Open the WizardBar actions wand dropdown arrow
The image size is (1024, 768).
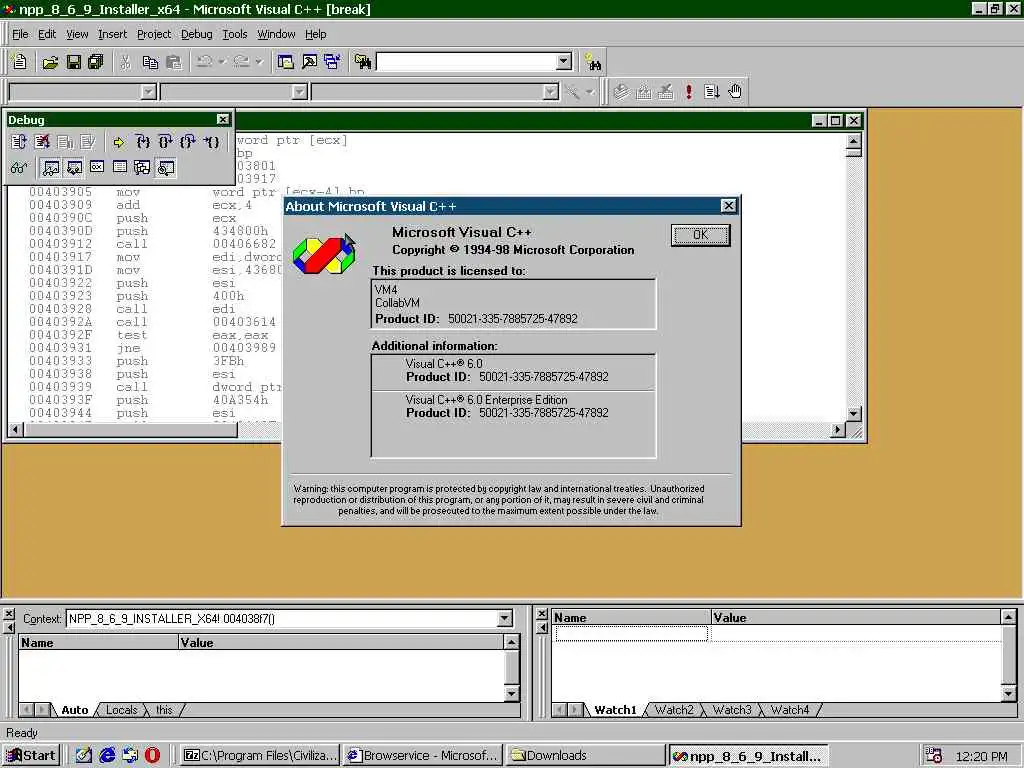point(590,91)
